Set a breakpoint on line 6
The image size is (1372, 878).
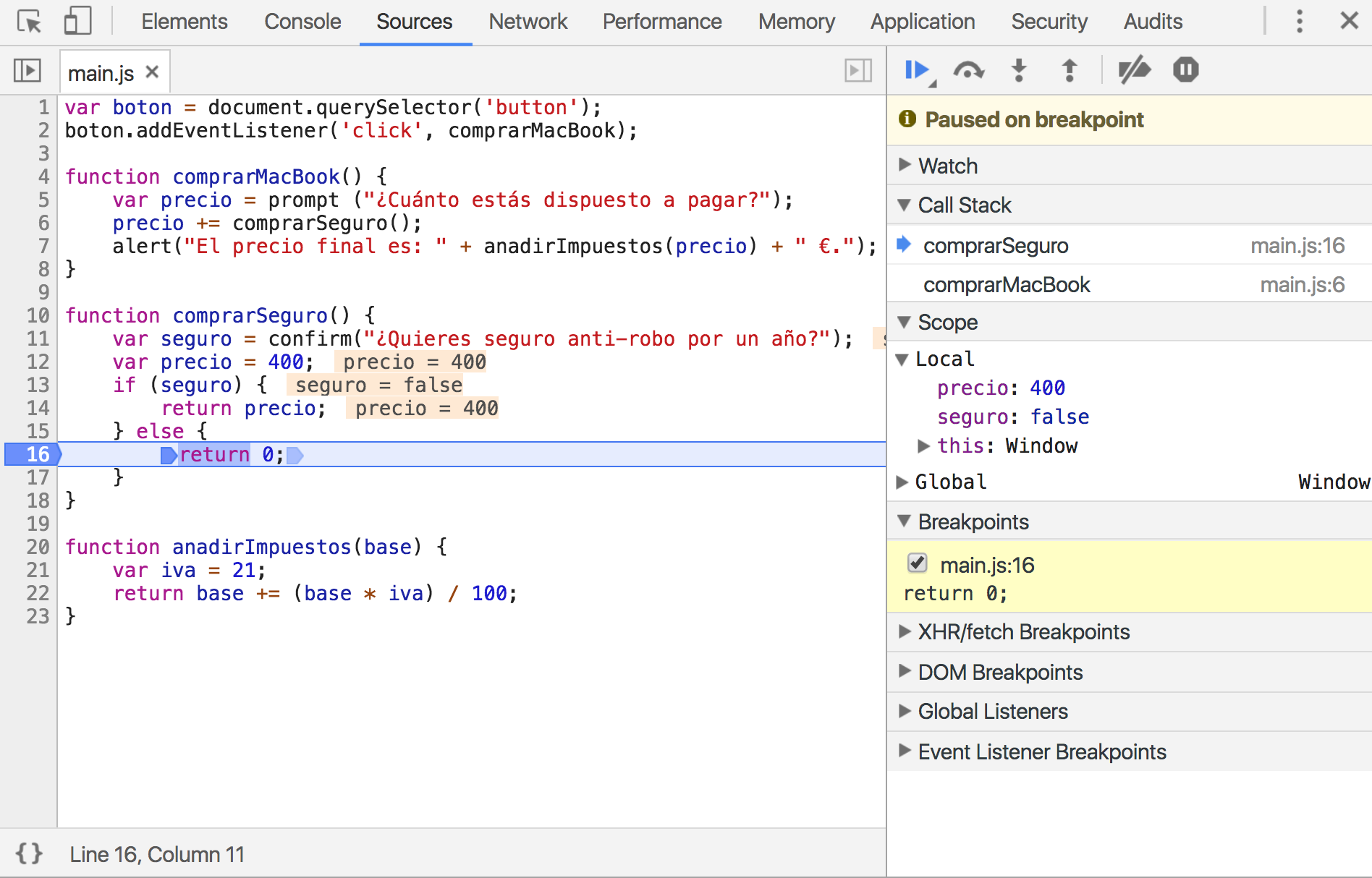(43, 223)
